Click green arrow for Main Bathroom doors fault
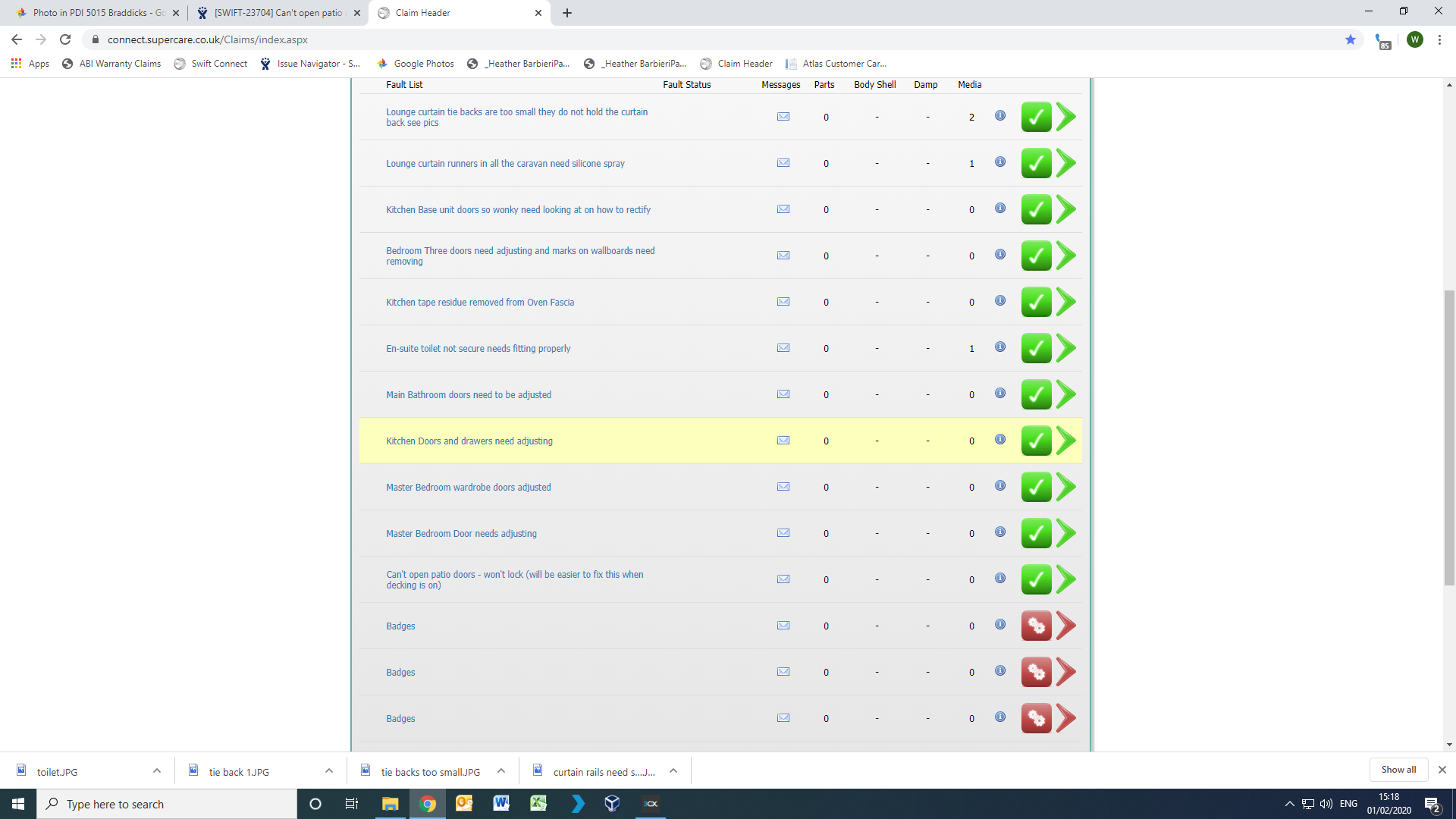This screenshot has height=819, width=1456. pyautogui.click(x=1066, y=394)
